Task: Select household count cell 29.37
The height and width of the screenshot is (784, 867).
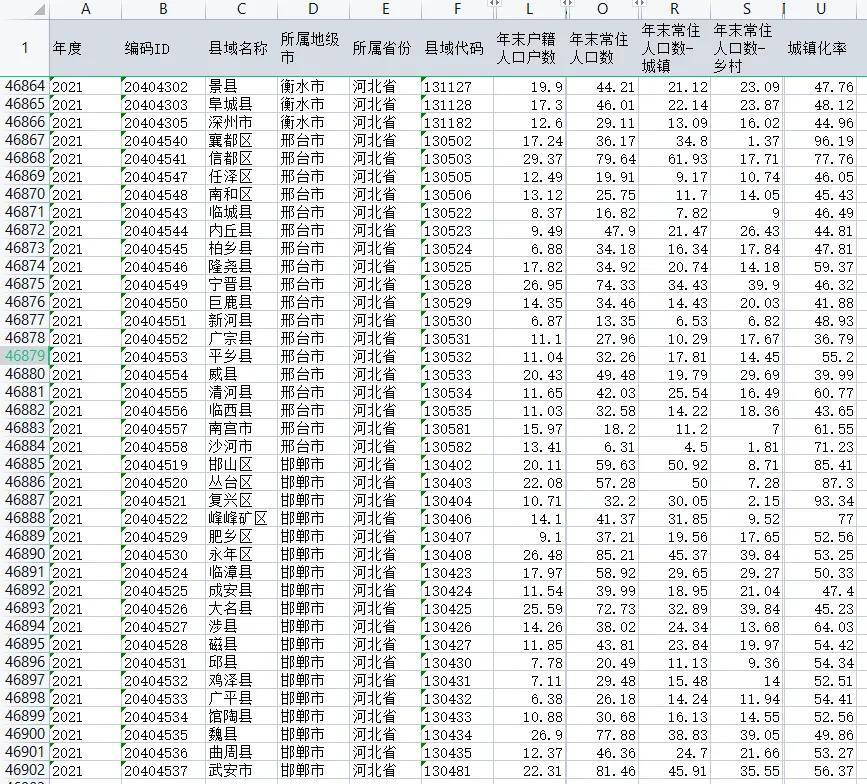Action: coord(530,159)
